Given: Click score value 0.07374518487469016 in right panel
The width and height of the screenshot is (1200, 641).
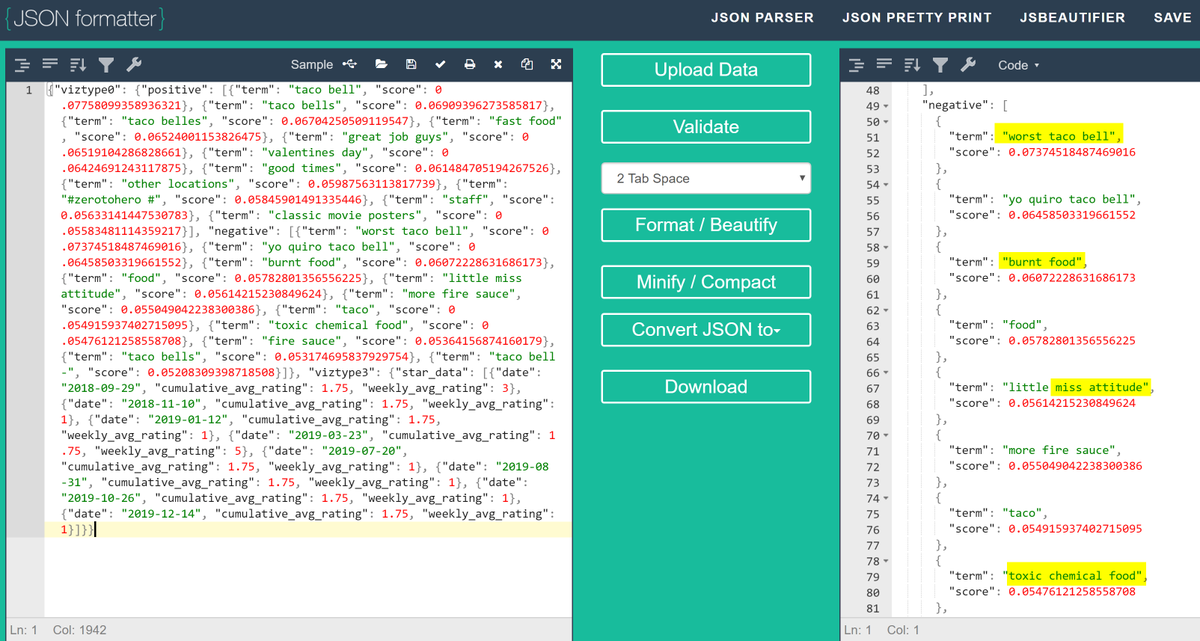Looking at the screenshot, I should point(1070,153).
